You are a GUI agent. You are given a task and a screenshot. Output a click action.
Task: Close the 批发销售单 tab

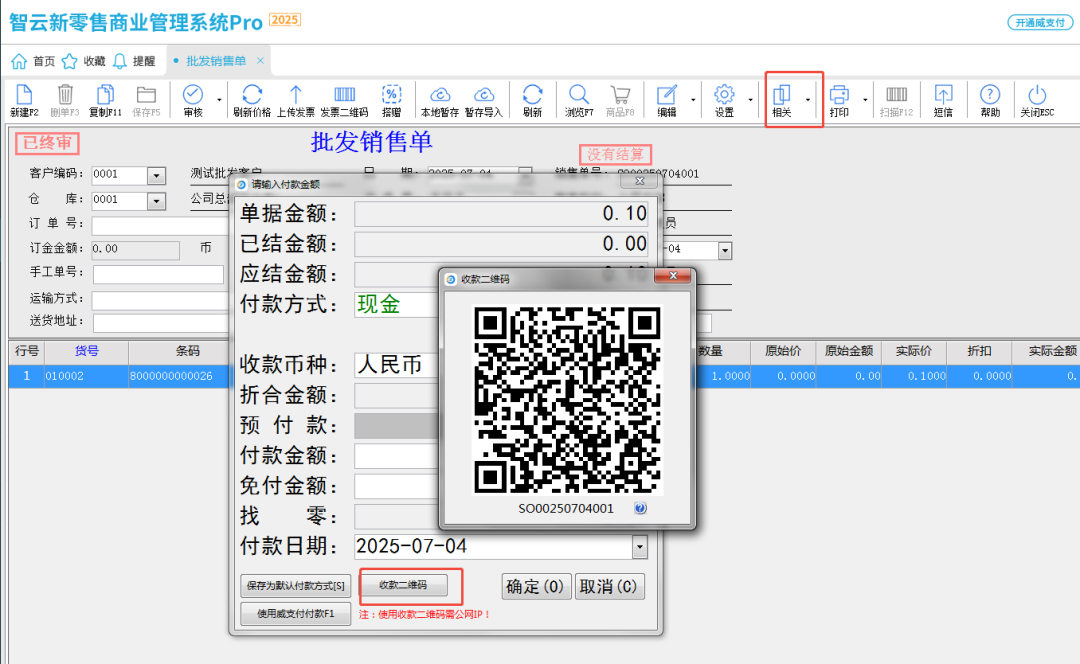click(x=260, y=61)
